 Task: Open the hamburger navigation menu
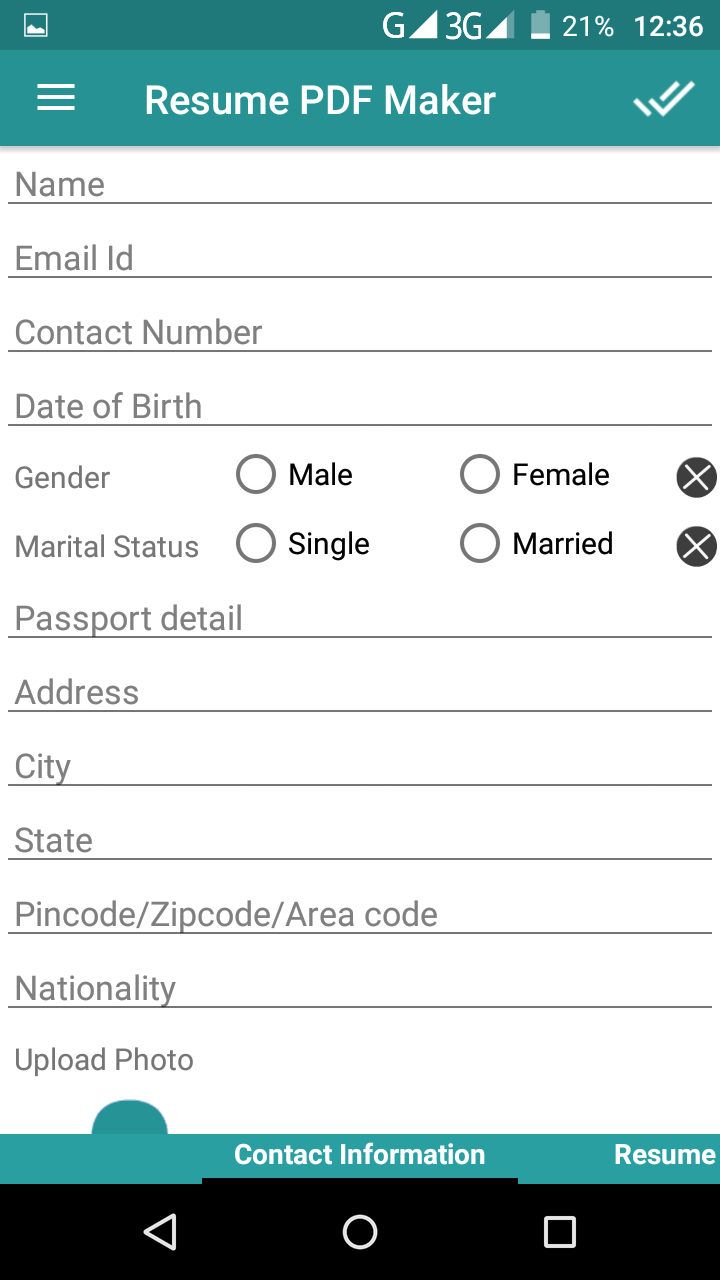(x=56, y=99)
